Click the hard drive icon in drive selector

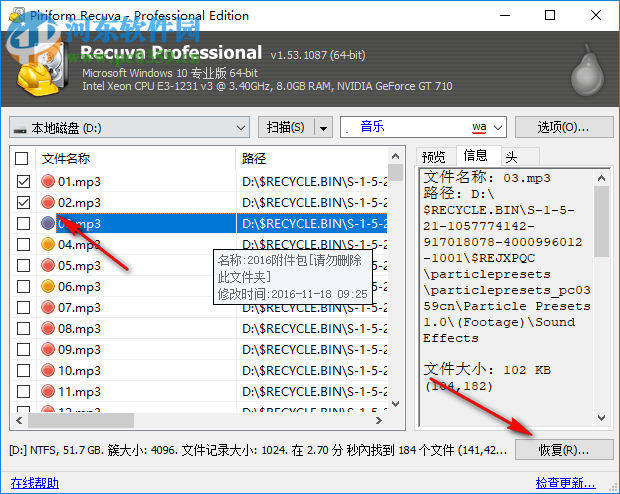pyautogui.click(x=20, y=129)
